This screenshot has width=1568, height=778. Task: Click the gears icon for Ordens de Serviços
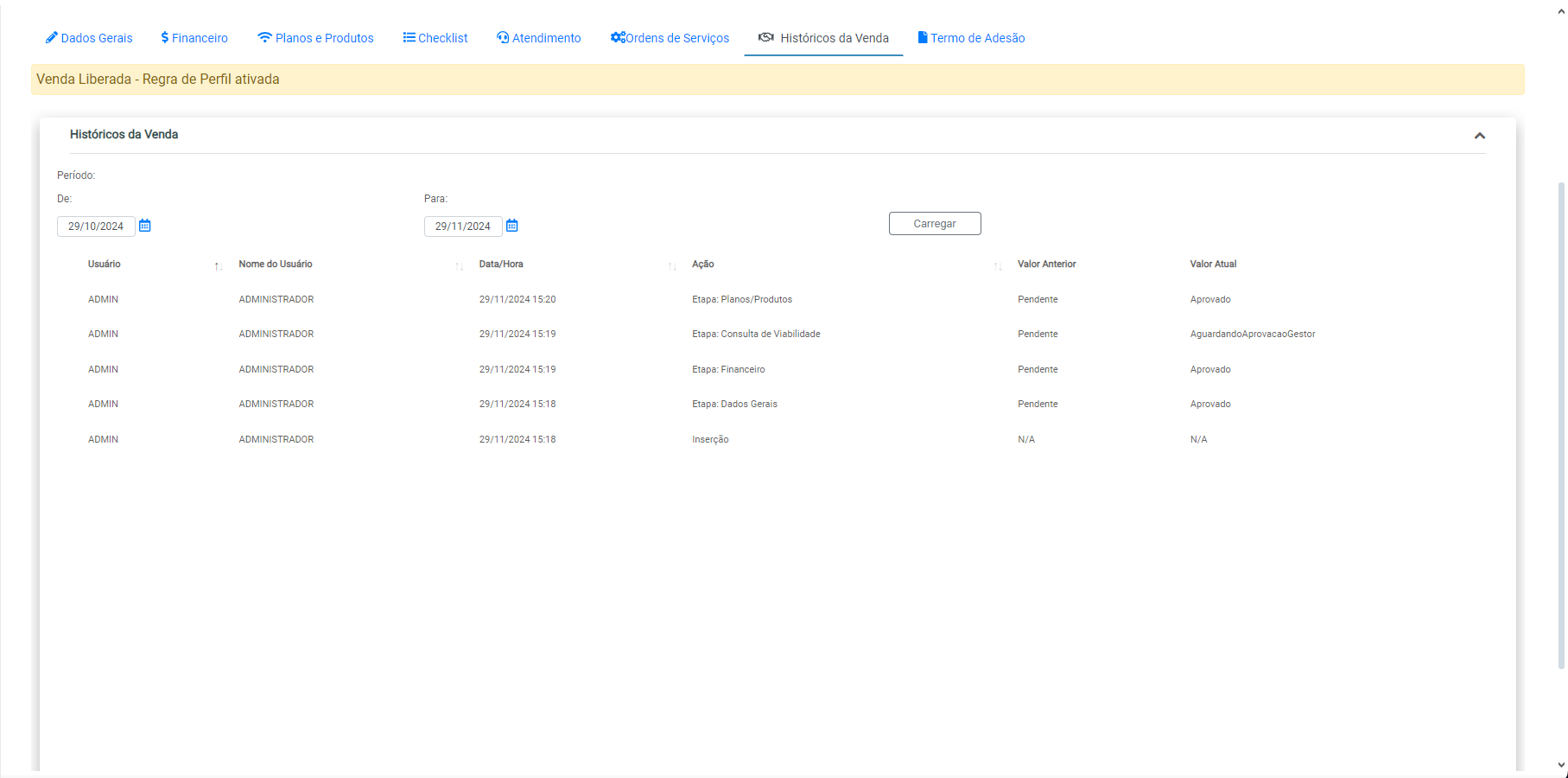[618, 37]
